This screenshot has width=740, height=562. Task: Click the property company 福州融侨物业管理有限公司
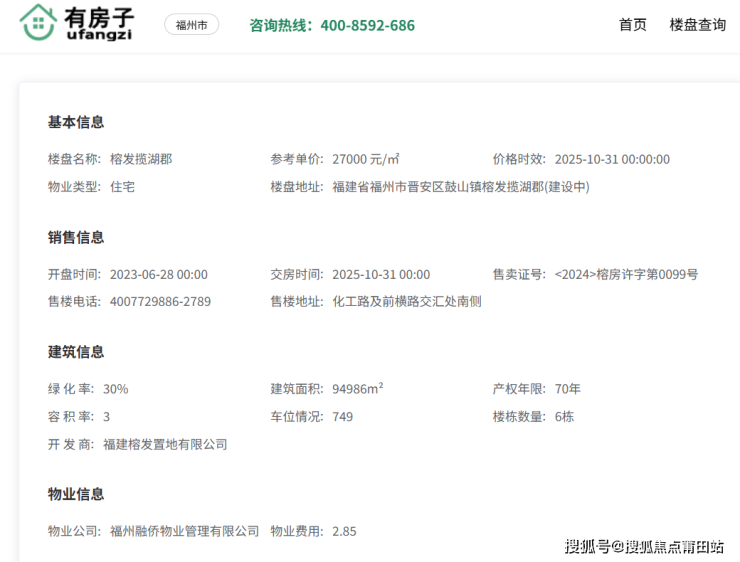[x=184, y=531]
